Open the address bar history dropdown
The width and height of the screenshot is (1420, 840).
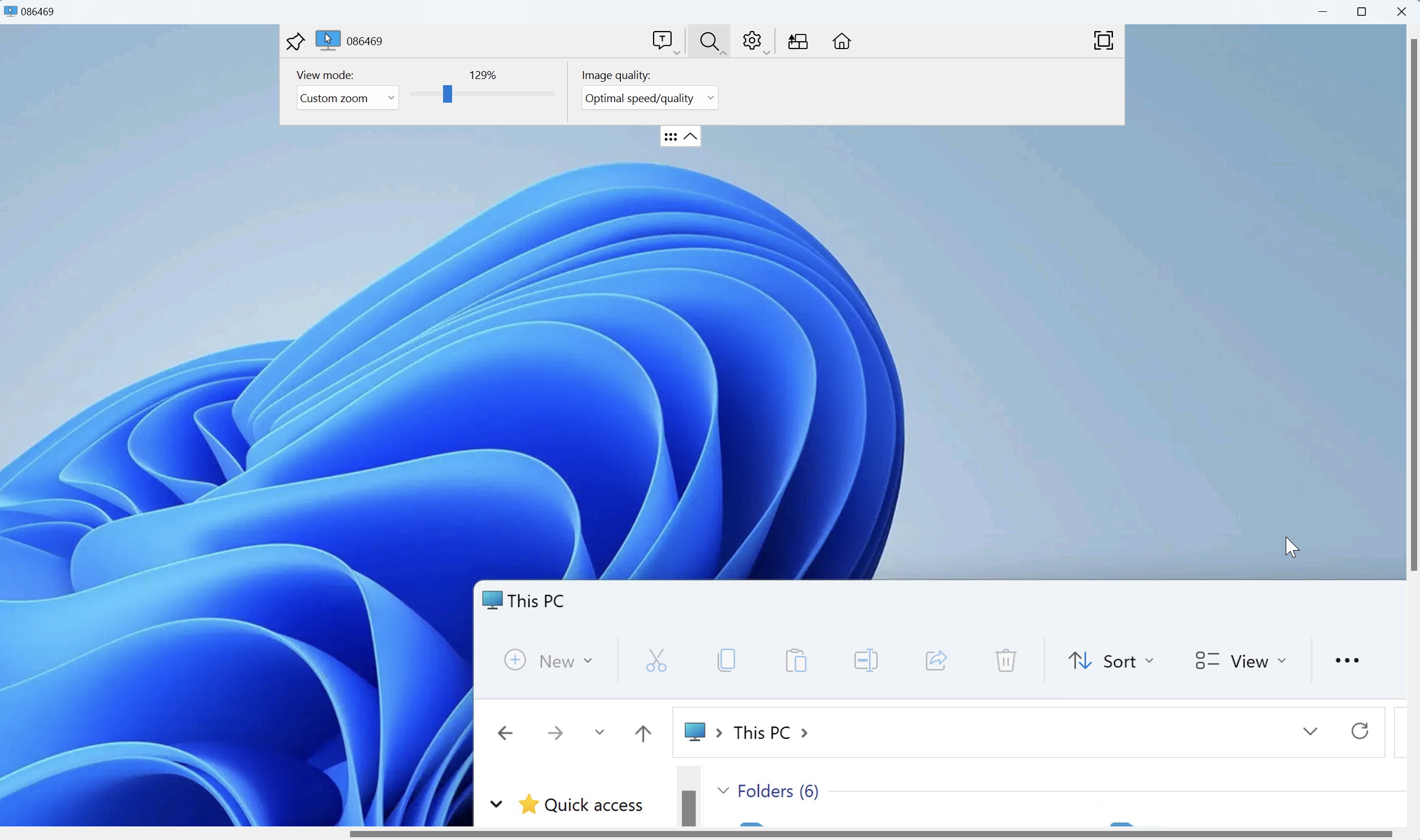pos(1310,732)
